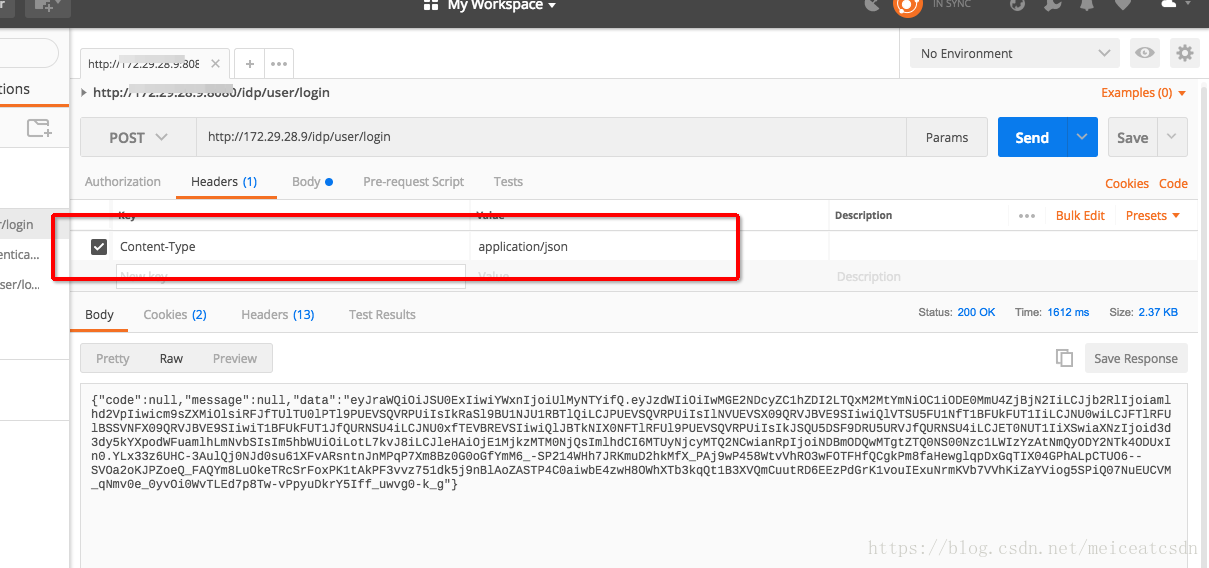Open the response Cookies (2) tab
The width and height of the screenshot is (1209, 568).
[175, 314]
